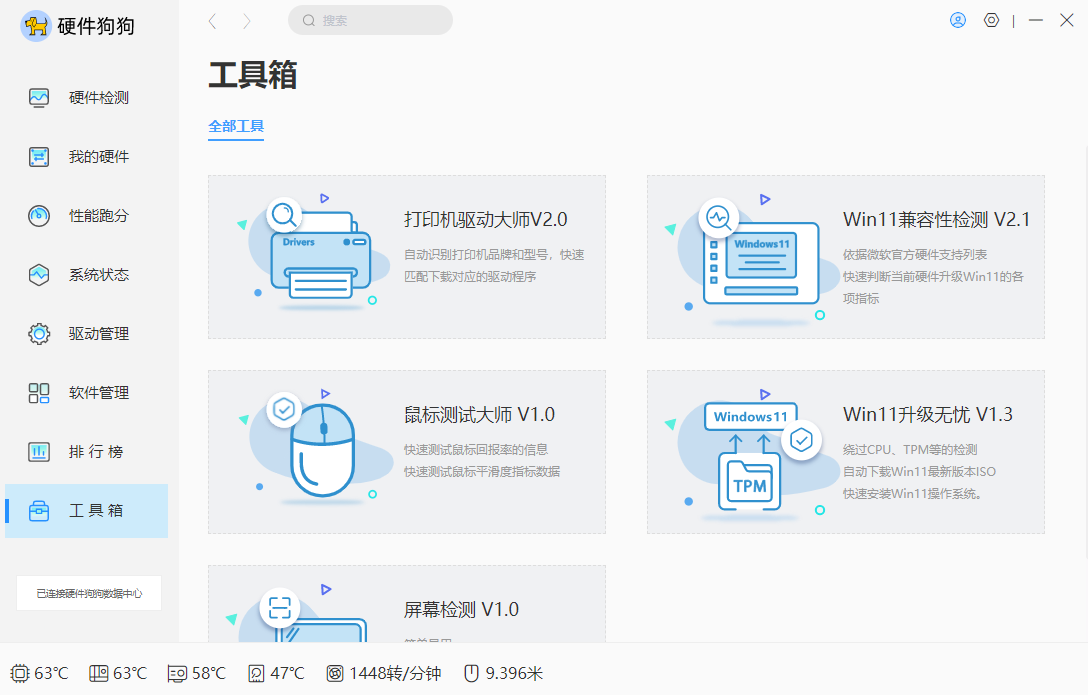Click the 63°C CPU temperature value
1088x695 pixels.
click(x=51, y=673)
